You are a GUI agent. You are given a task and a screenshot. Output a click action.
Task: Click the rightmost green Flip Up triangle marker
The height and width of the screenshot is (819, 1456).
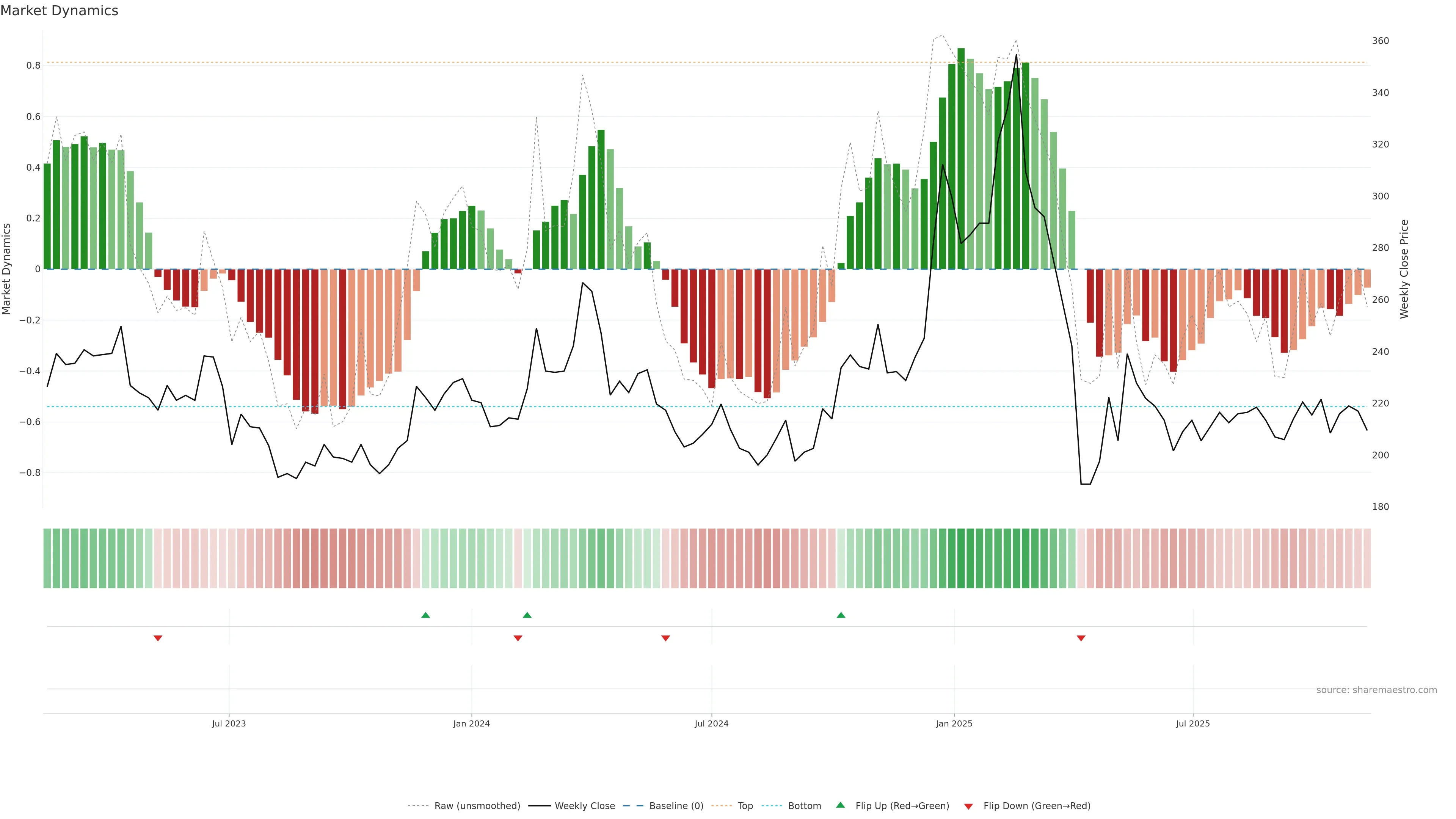coord(841,615)
